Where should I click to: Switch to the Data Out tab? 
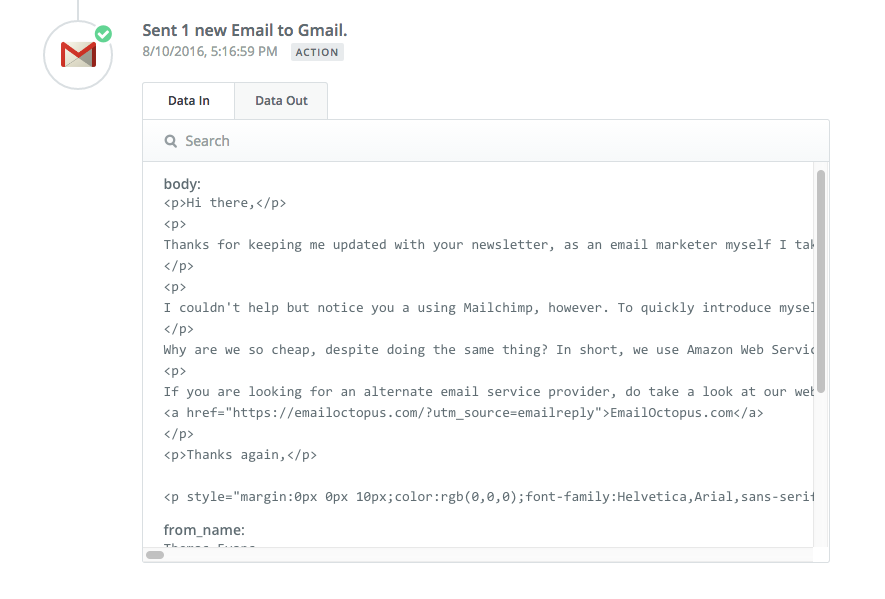pyautogui.click(x=281, y=101)
